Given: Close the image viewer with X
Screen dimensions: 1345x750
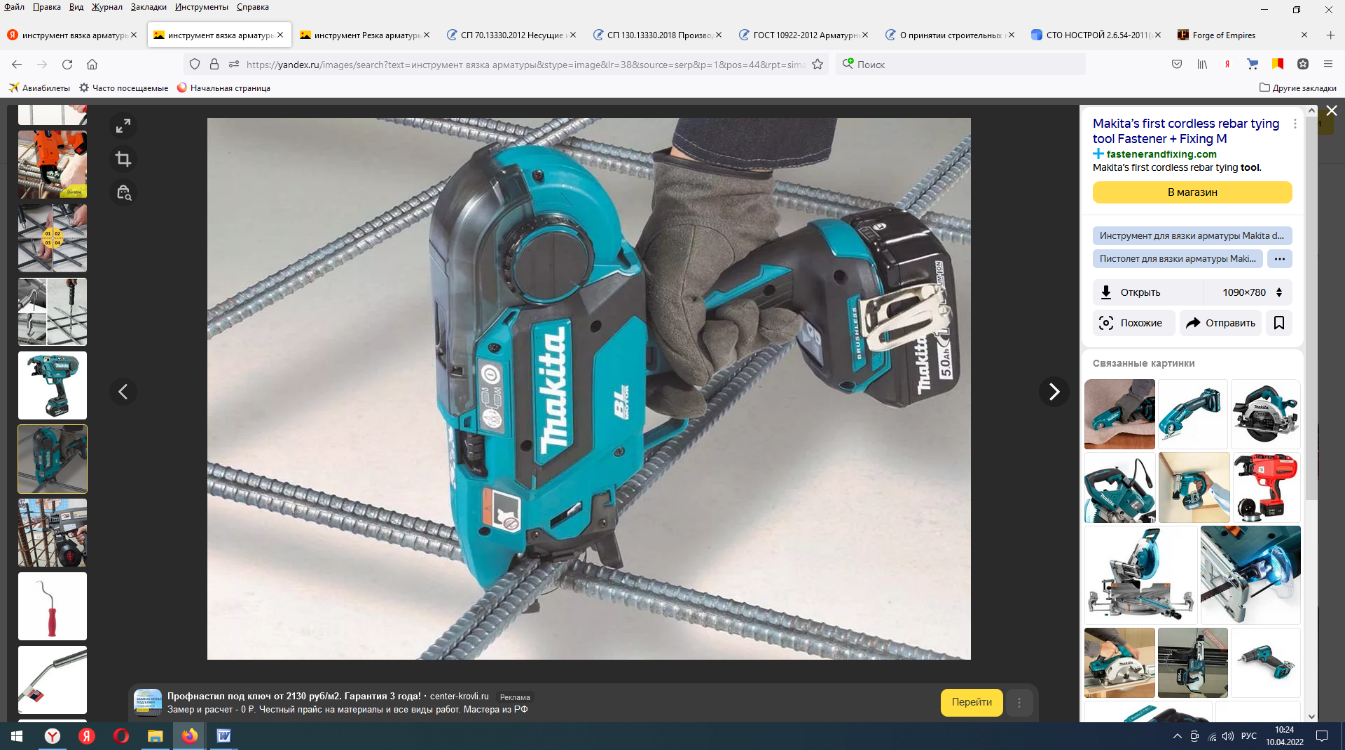Looking at the screenshot, I should pyautogui.click(x=1331, y=111).
